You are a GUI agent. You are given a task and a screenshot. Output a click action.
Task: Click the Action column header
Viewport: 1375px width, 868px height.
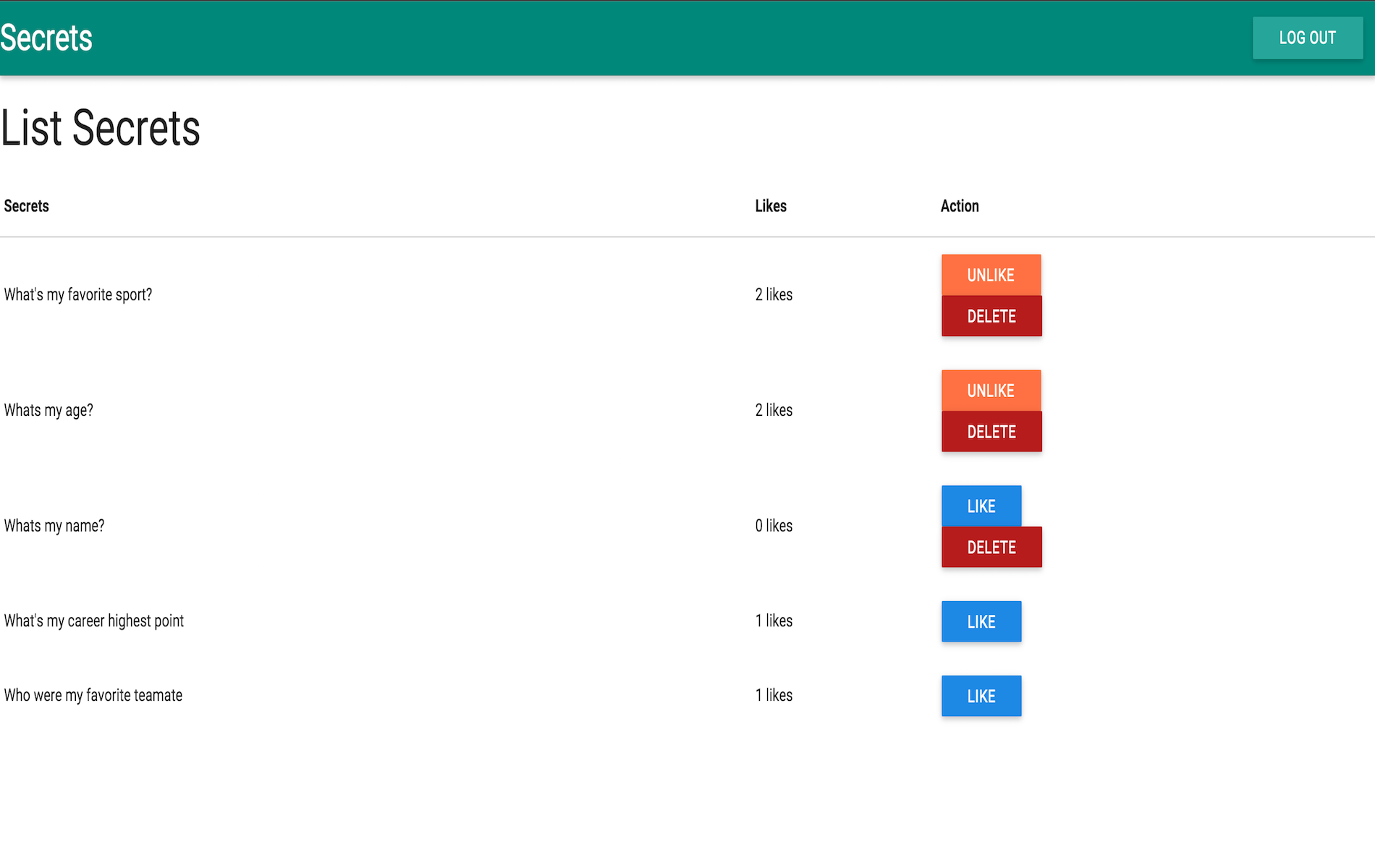[x=960, y=206]
